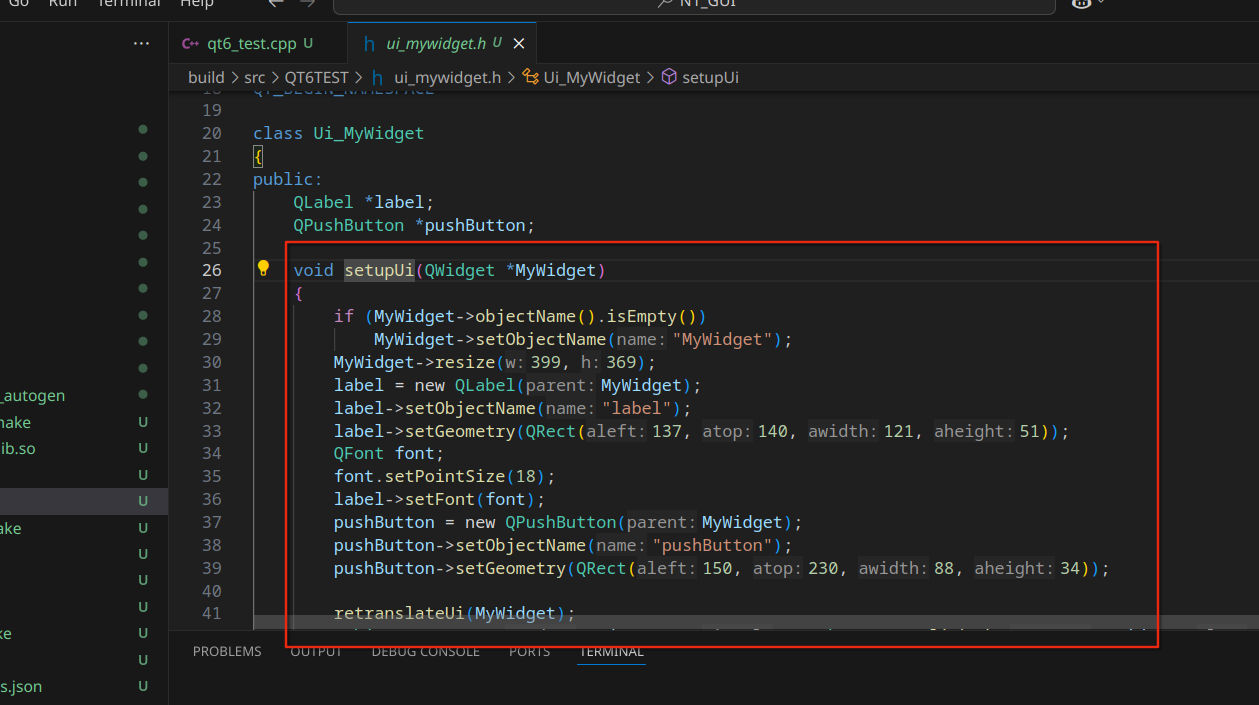Image resolution: width=1259 pixels, height=705 pixels.
Task: Select the '_autogen' item in the explorer
Action: [x=32, y=395]
